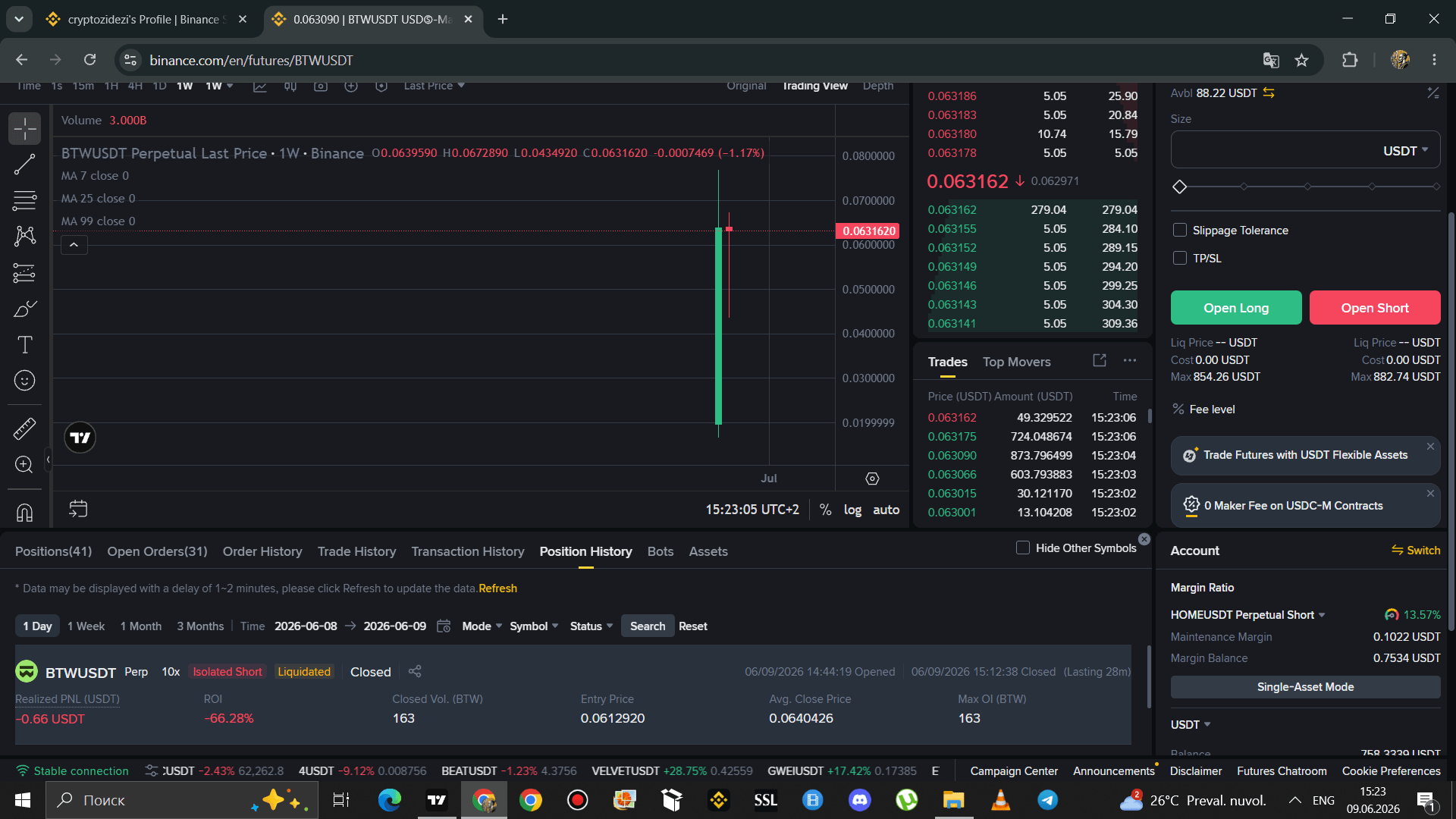Select the ruler measure tool
This screenshot has width=1456, height=819.
coord(24,428)
